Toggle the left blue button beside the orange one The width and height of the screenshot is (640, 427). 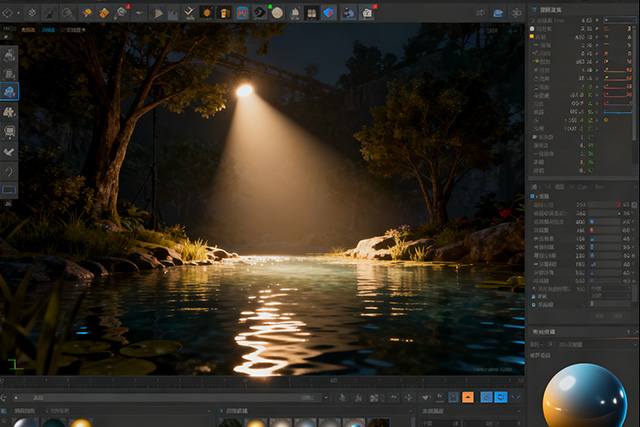coord(485,397)
